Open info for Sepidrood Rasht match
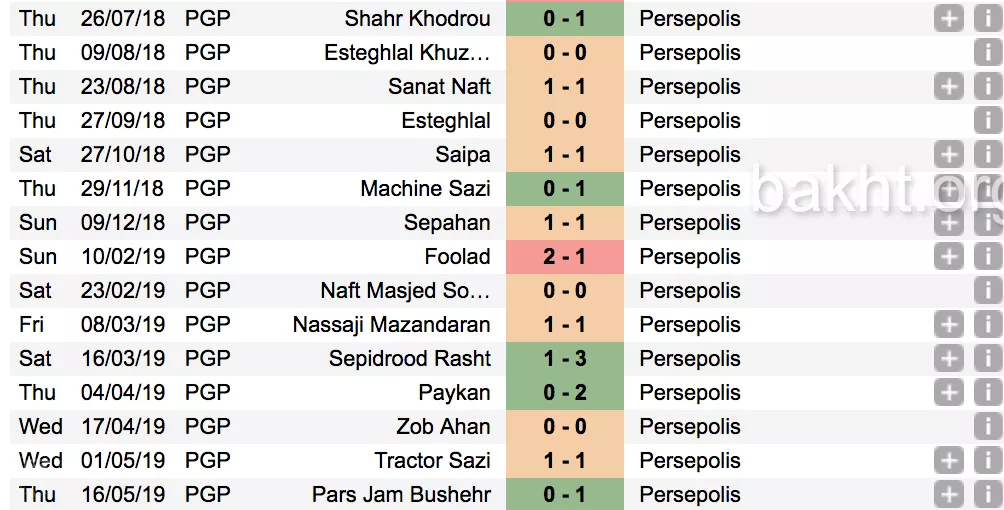The height and width of the screenshot is (510, 1004). [x=987, y=359]
